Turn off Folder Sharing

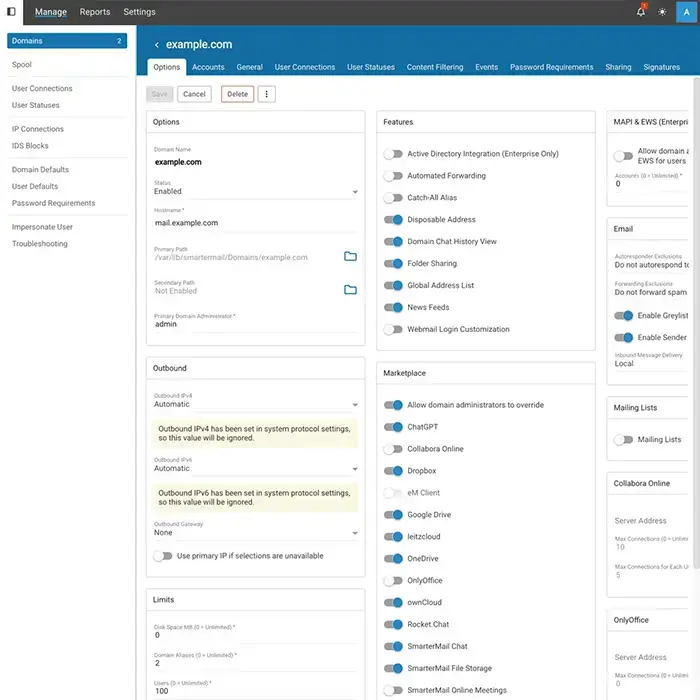point(393,263)
